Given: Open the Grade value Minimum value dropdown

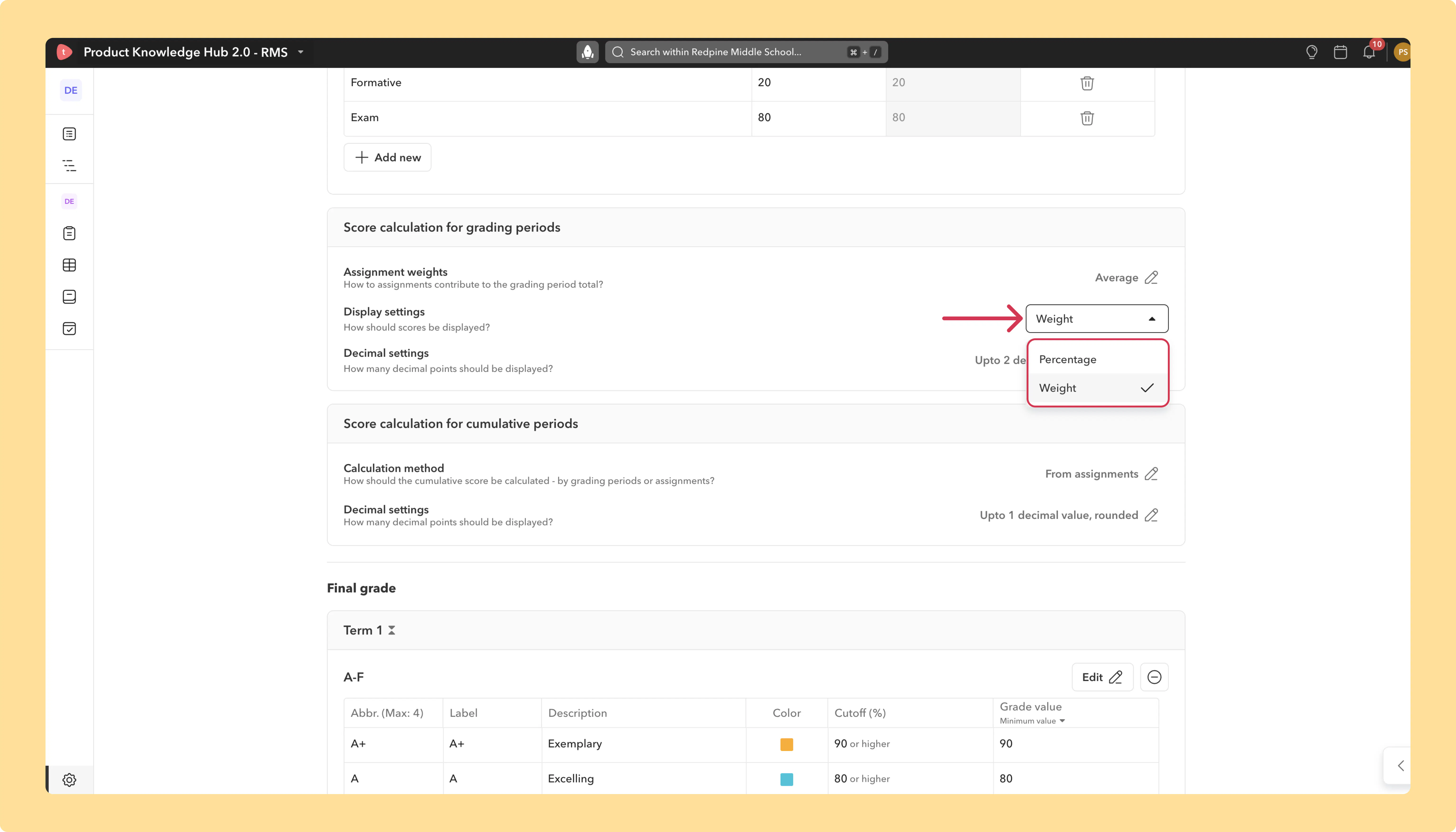Looking at the screenshot, I should 1032,721.
